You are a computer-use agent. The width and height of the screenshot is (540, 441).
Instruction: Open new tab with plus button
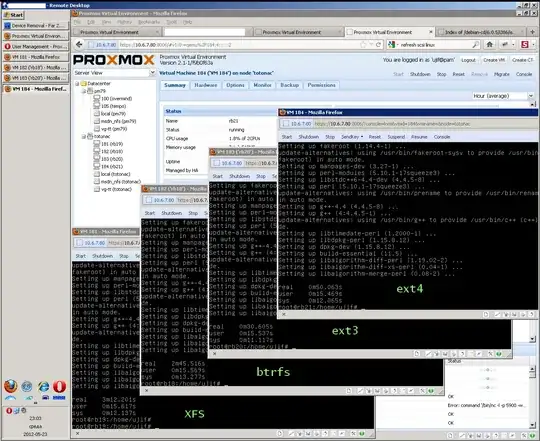click(x=532, y=32)
